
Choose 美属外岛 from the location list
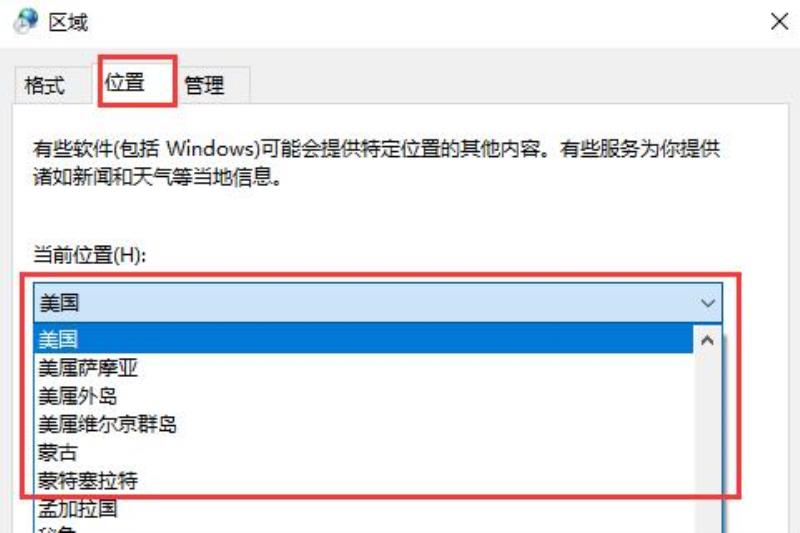coord(363,396)
